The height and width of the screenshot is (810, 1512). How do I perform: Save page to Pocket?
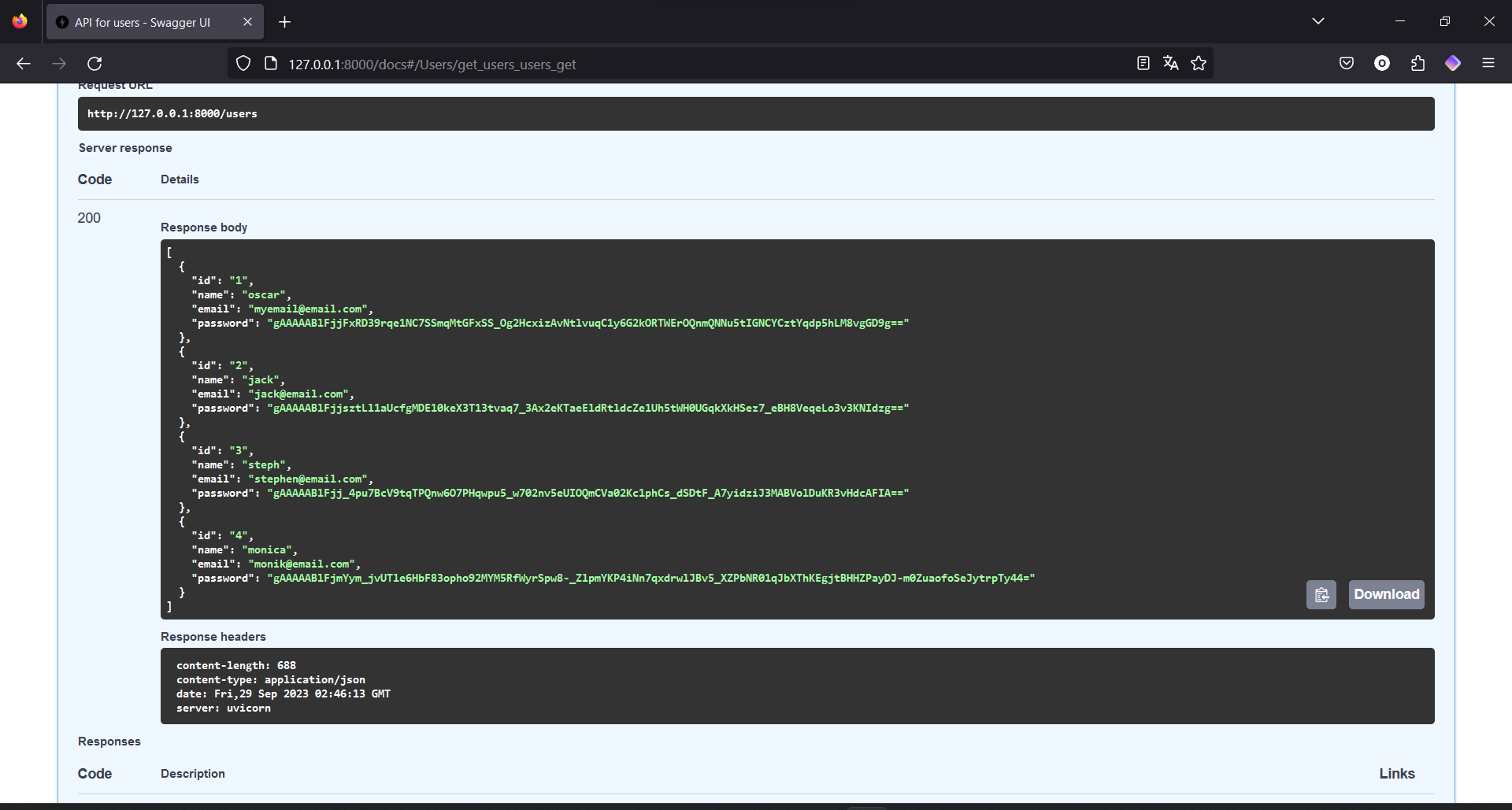point(1347,64)
